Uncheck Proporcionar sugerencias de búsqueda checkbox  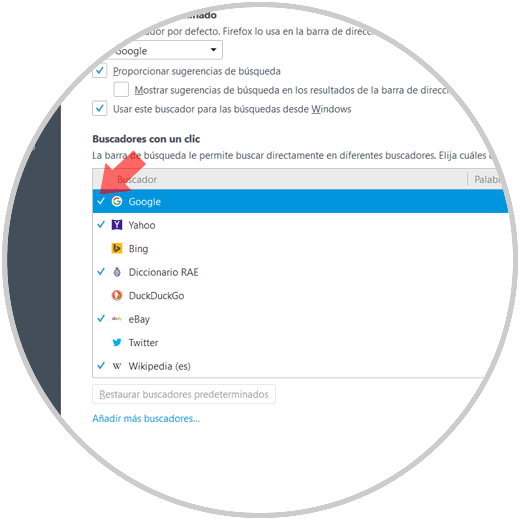click(100, 71)
